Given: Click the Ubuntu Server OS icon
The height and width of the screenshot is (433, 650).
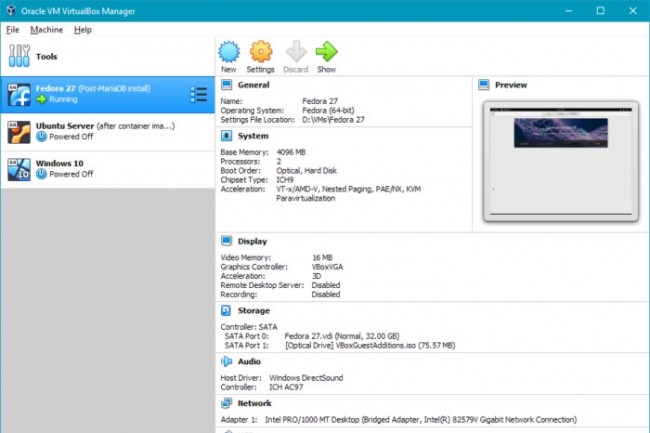Looking at the screenshot, I should (x=18, y=132).
